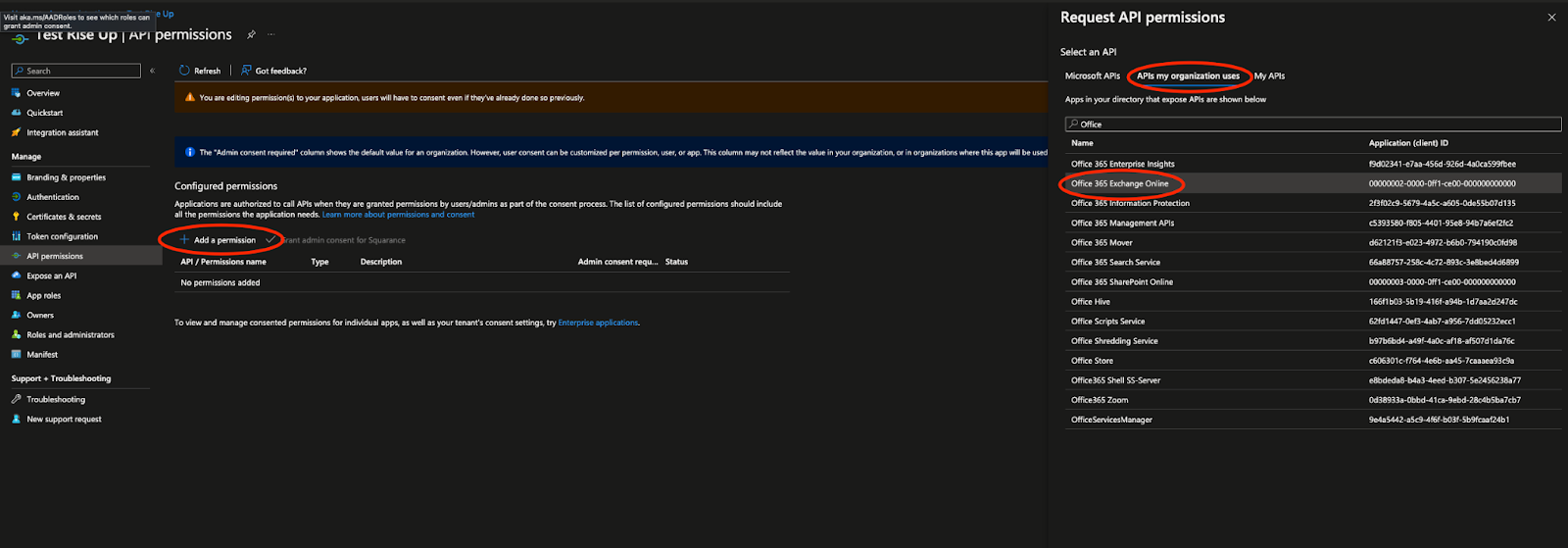
Task: Open the Enterprise applications link
Action: (598, 323)
